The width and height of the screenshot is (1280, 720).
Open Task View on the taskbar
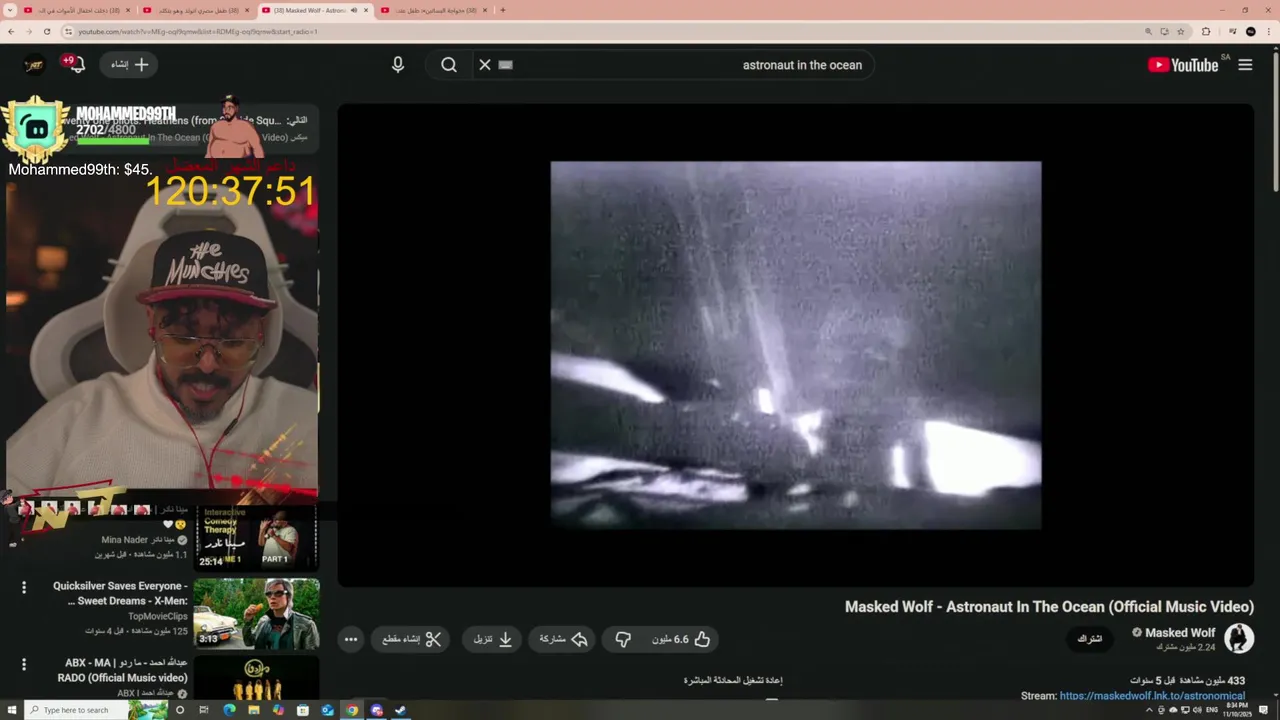(204, 710)
